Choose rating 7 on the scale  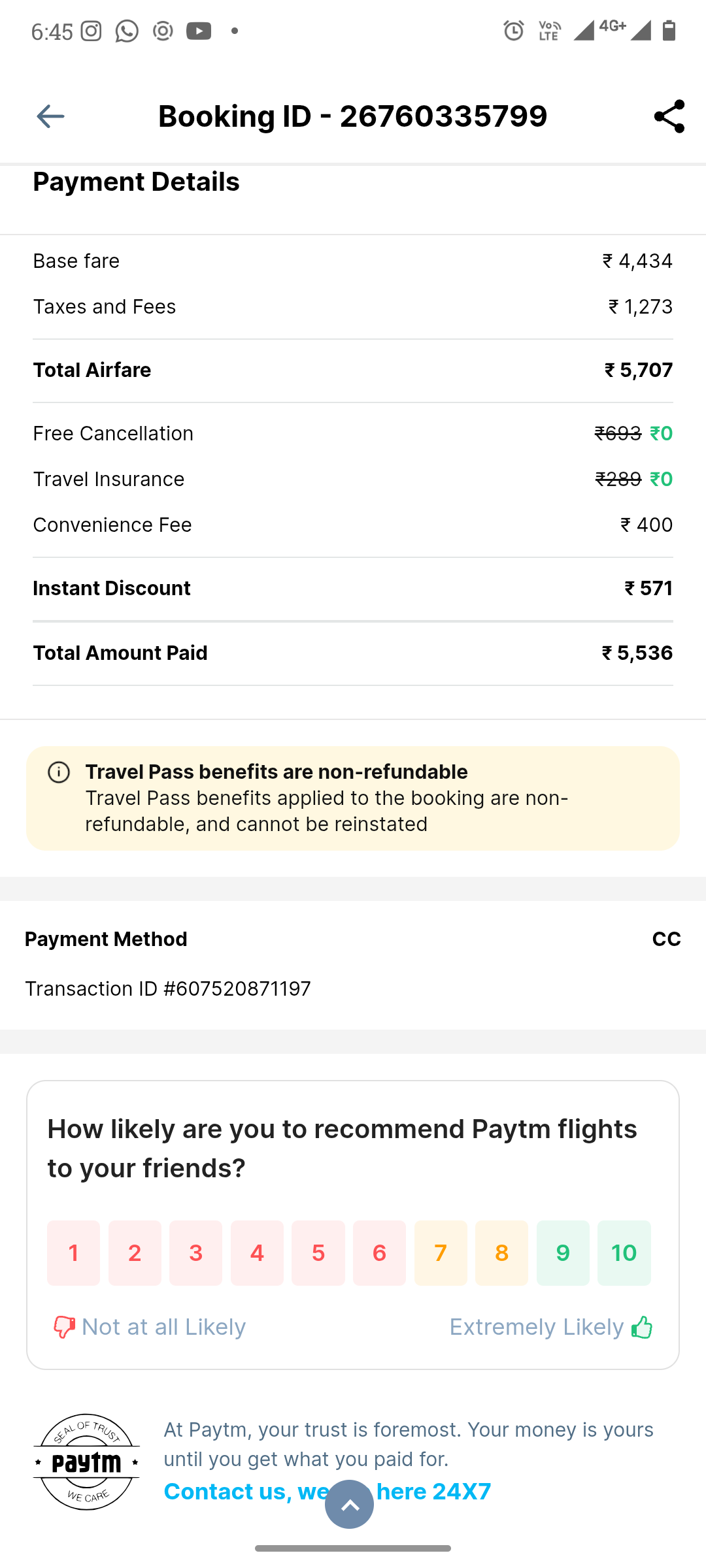point(441,1252)
